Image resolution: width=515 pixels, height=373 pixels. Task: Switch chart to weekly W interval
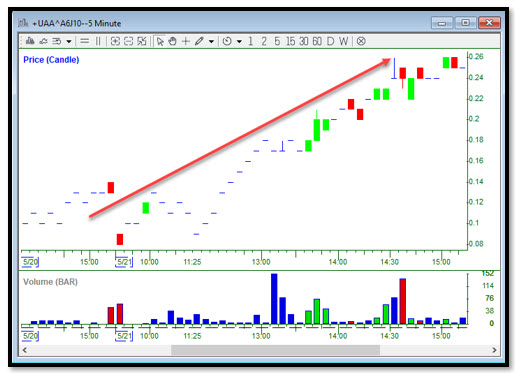tap(343, 41)
